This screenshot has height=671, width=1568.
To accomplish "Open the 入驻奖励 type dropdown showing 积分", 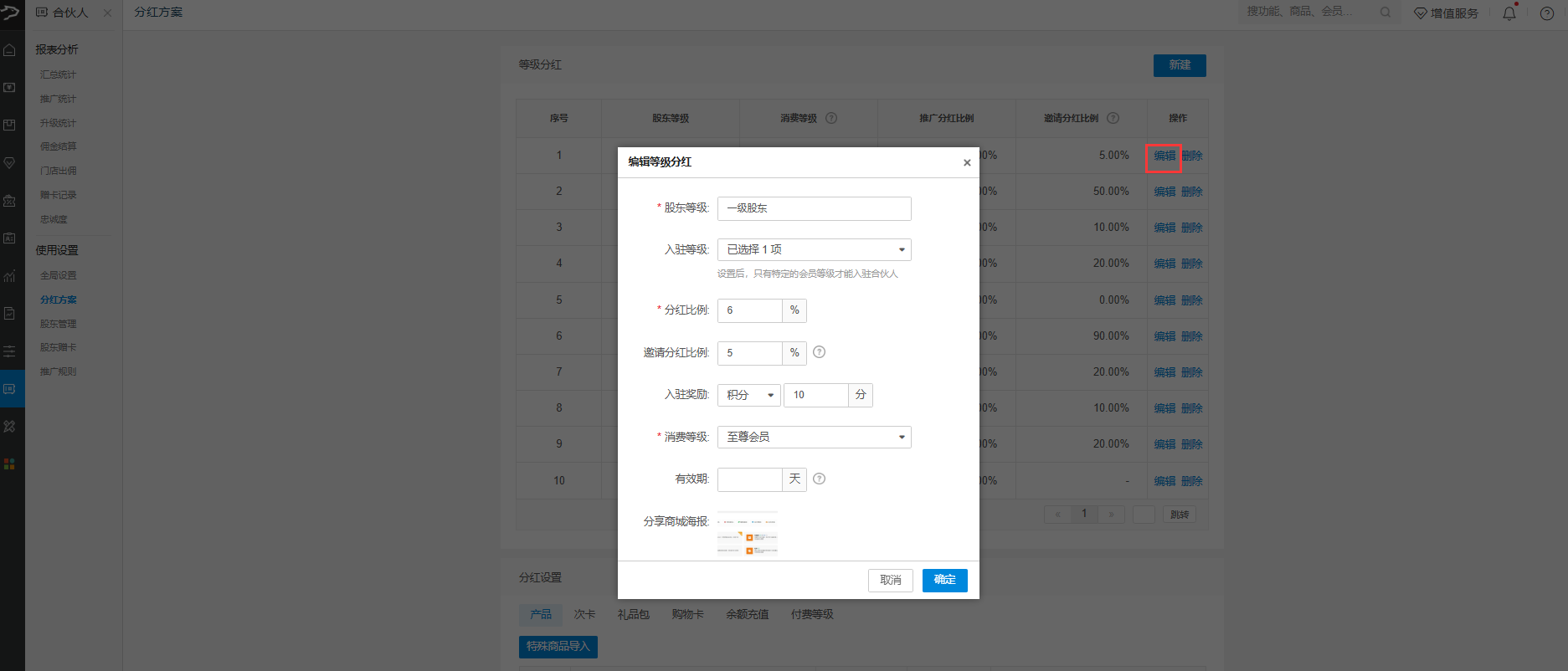I will pyautogui.click(x=748, y=395).
